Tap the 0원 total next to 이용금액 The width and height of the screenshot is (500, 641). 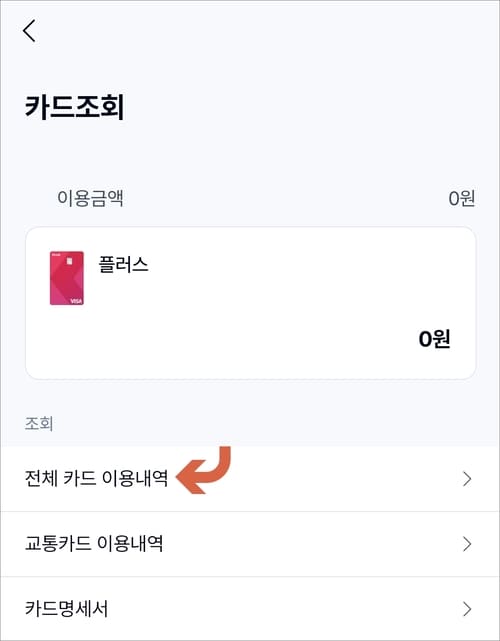462,198
